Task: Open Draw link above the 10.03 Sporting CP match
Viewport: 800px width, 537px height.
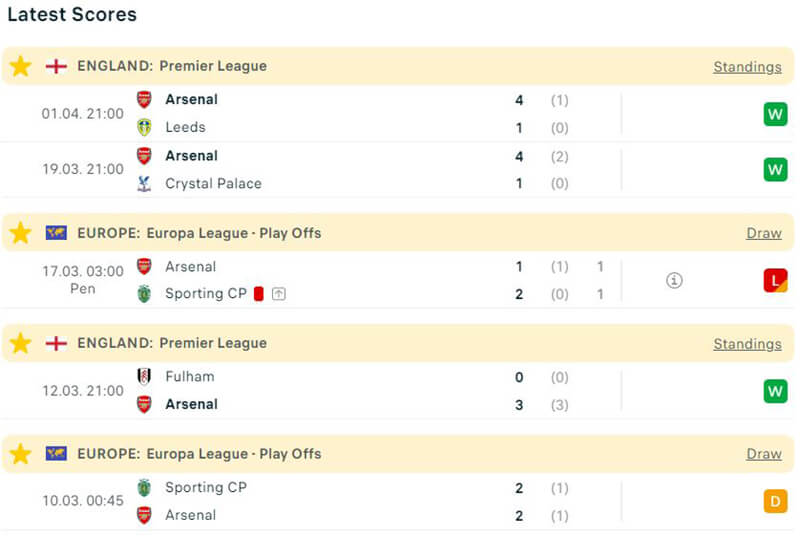Action: click(763, 453)
